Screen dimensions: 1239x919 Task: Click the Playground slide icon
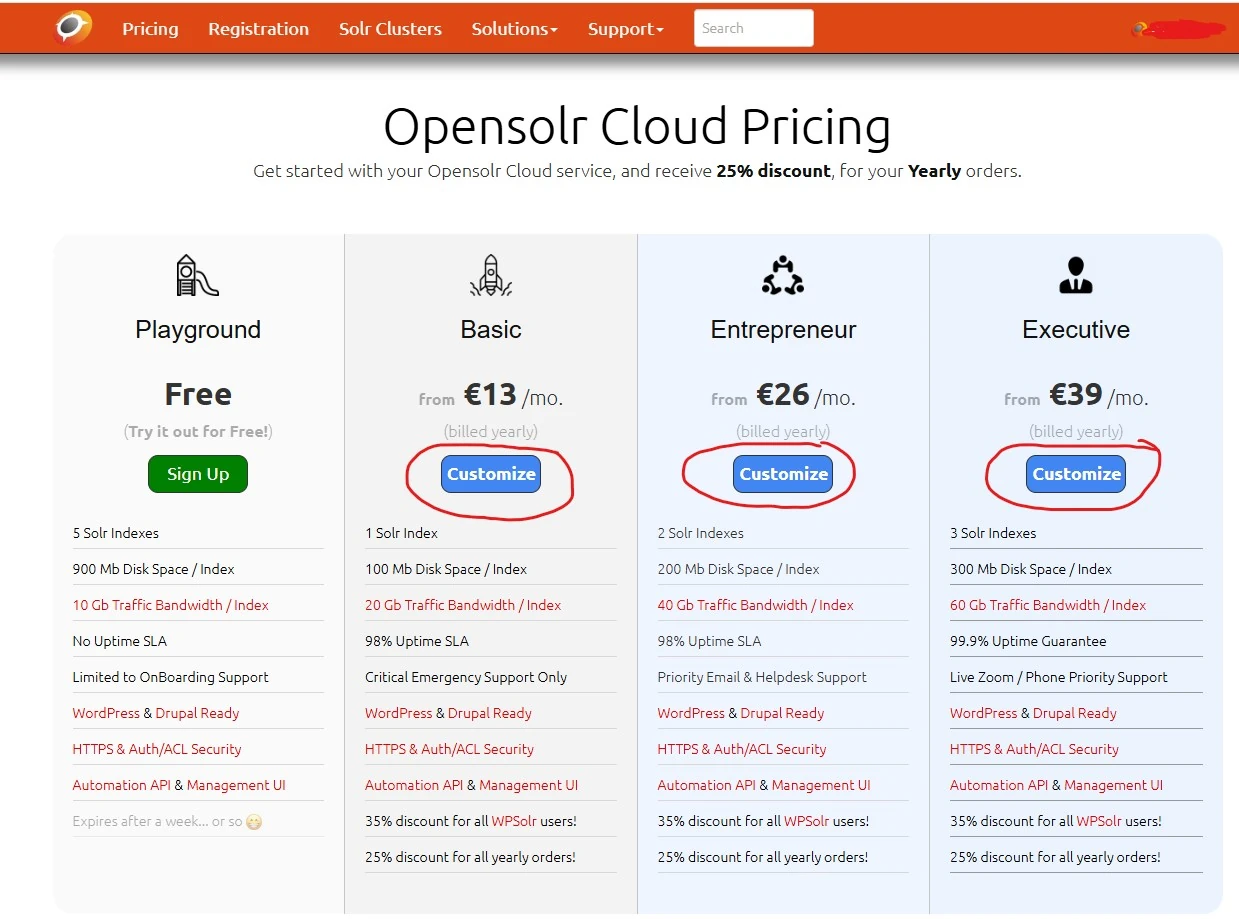[197, 275]
